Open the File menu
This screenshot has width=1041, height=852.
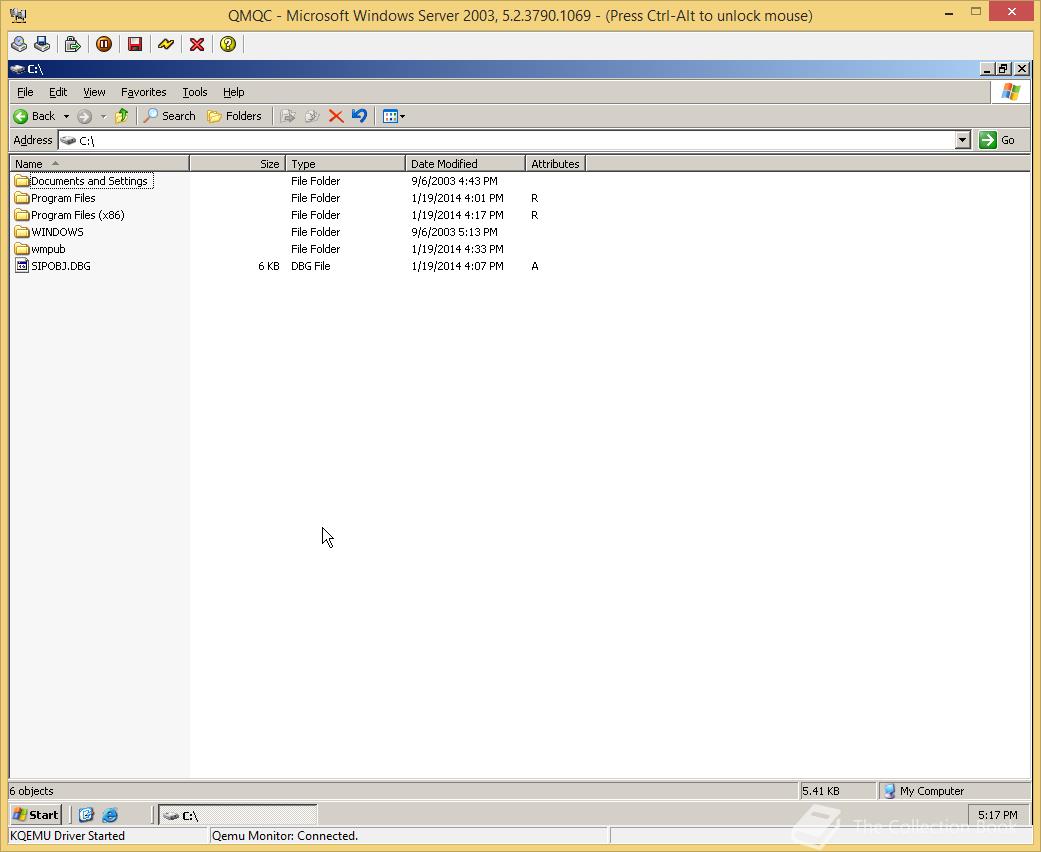pos(25,92)
